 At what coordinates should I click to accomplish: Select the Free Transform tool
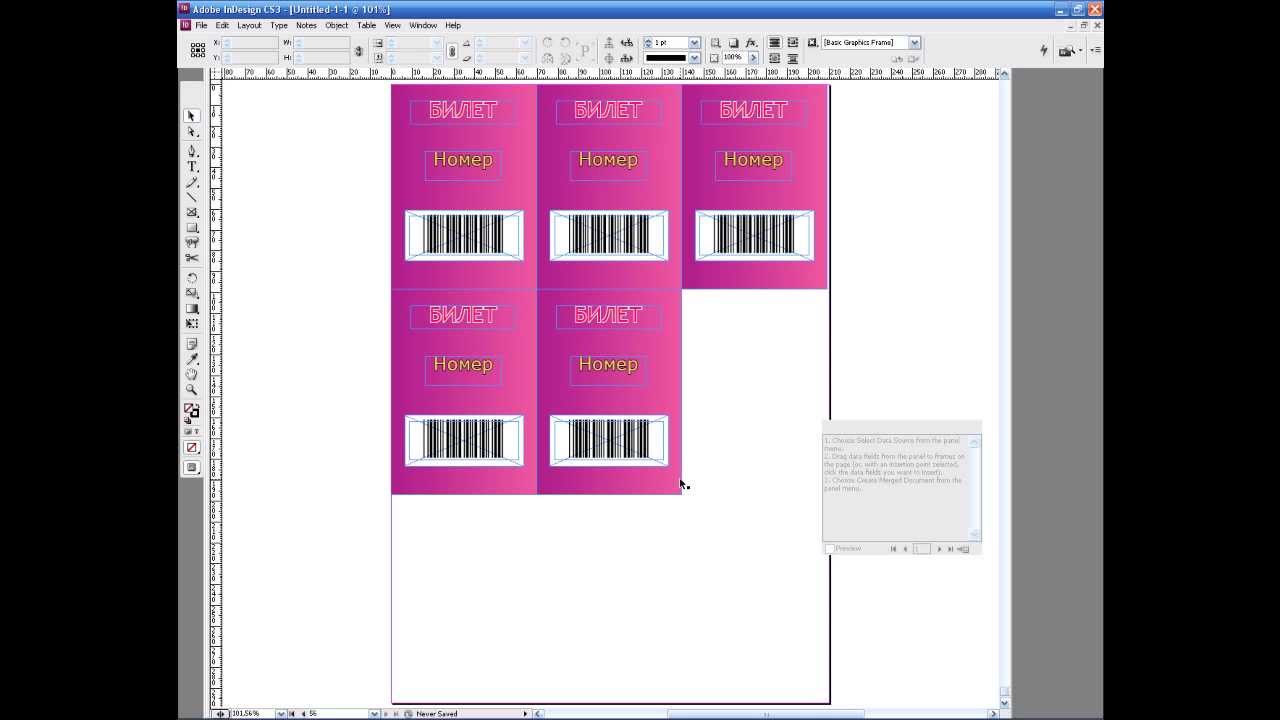[191, 323]
